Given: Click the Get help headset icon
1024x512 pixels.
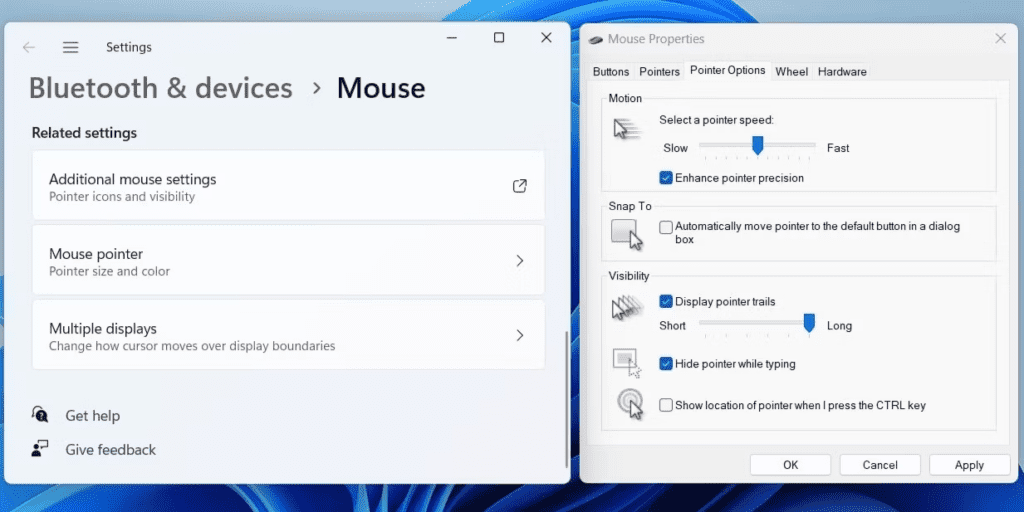Looking at the screenshot, I should [40, 415].
